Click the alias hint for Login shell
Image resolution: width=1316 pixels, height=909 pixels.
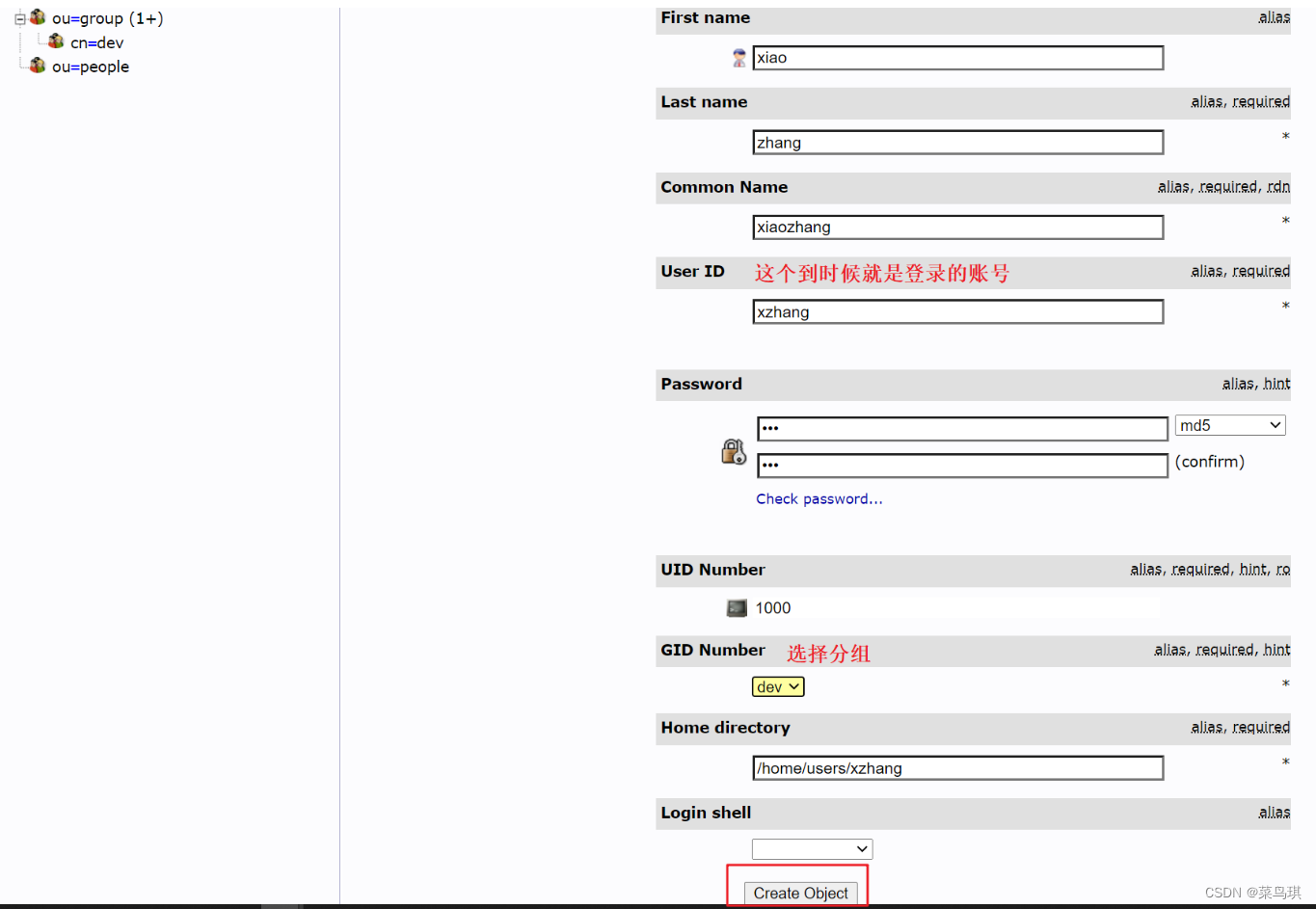click(x=1274, y=813)
